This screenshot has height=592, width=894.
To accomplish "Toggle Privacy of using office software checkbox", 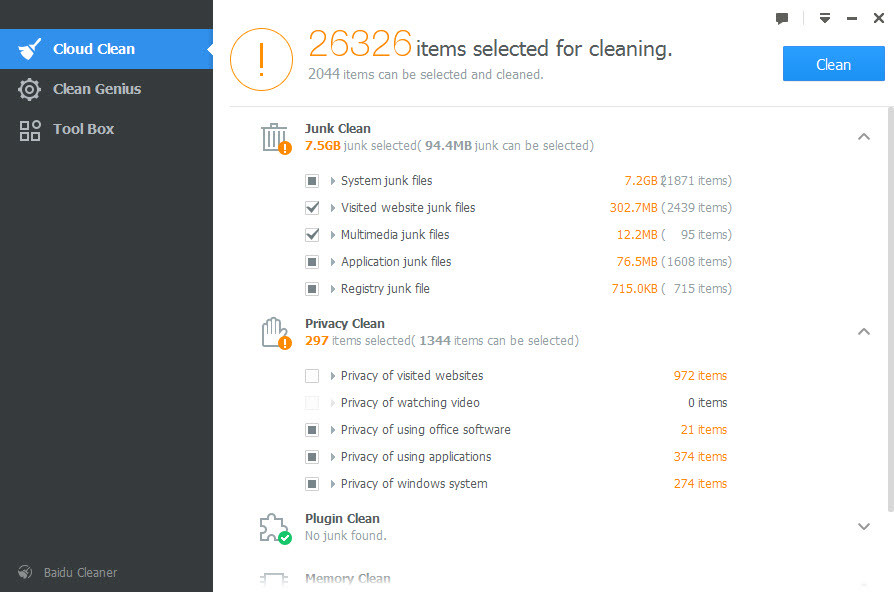I will point(312,430).
